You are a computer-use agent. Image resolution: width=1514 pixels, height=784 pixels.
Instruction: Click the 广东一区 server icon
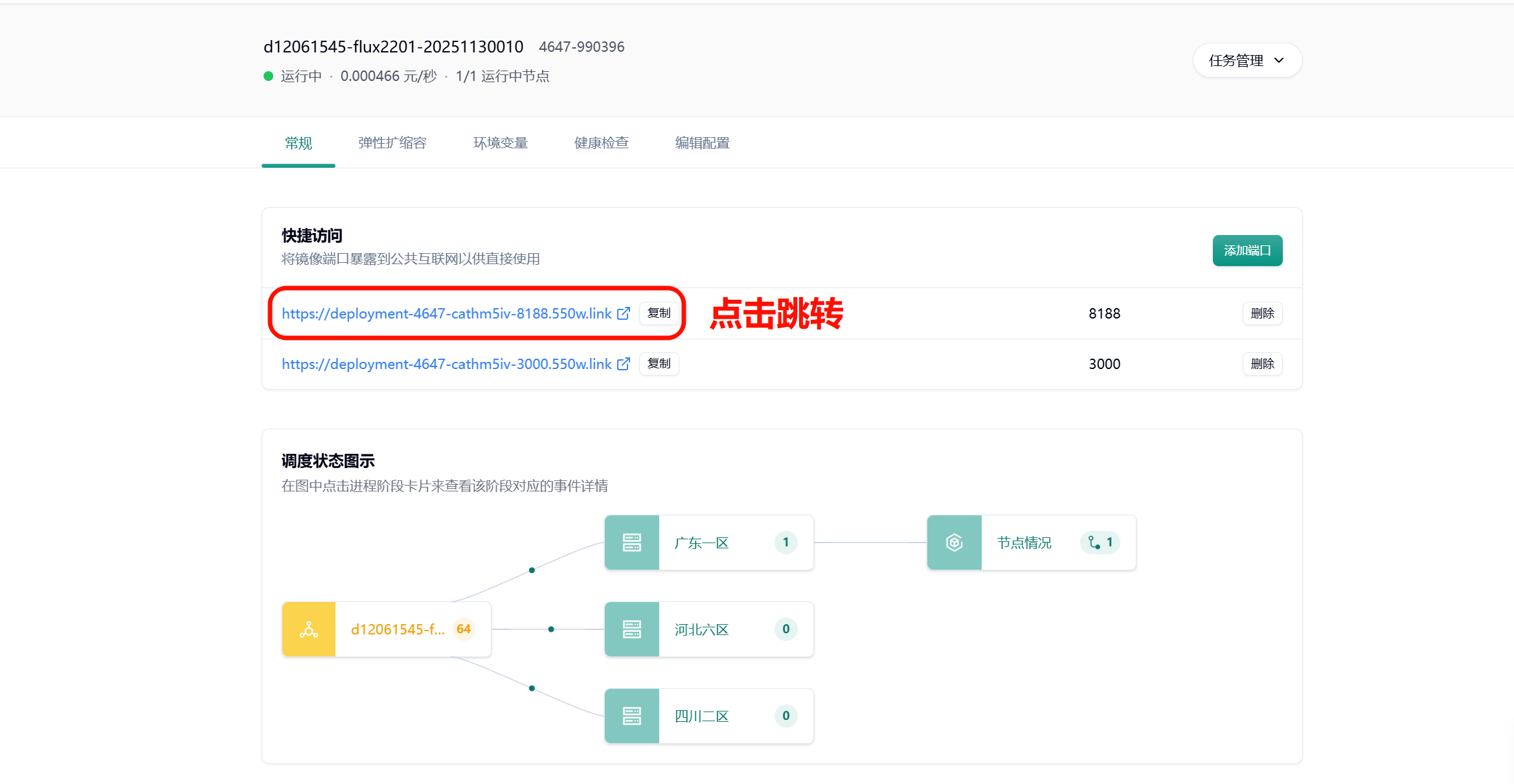(x=631, y=543)
